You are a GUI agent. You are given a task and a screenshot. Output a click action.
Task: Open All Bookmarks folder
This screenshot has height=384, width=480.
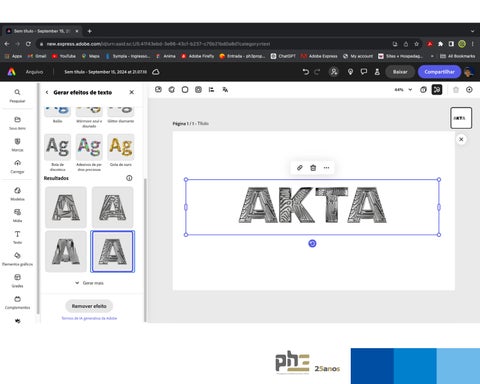[x=458, y=56]
